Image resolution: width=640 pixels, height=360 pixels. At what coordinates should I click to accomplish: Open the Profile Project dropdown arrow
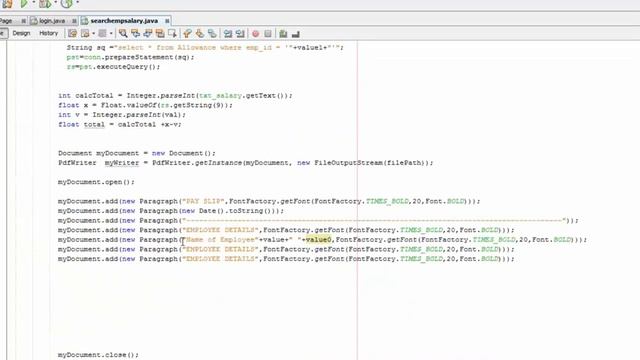(78, 3)
